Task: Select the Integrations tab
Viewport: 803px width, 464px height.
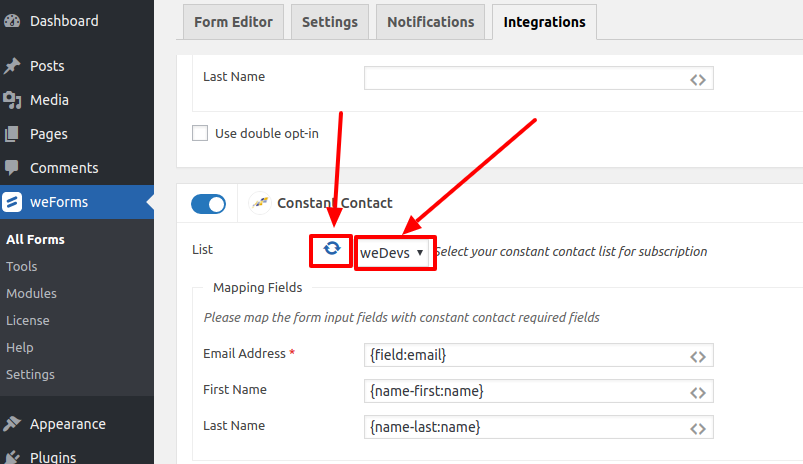Action: tap(544, 22)
